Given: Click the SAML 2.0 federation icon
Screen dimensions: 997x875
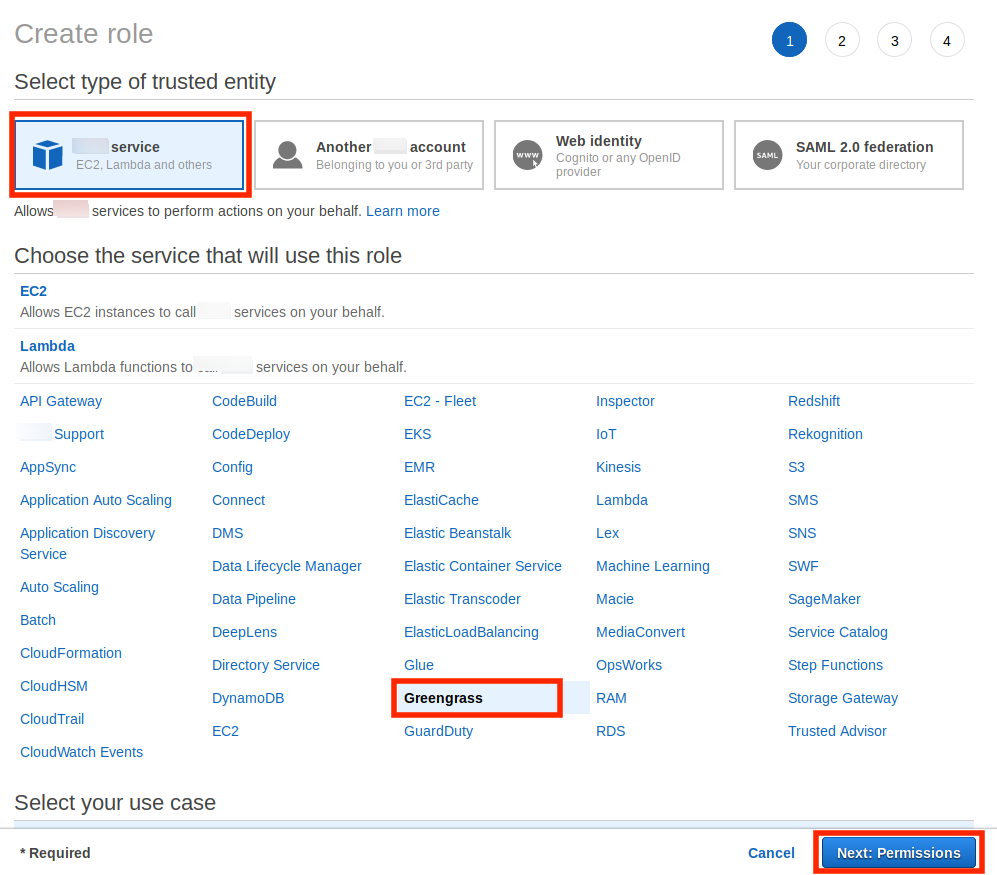Looking at the screenshot, I should [767, 155].
